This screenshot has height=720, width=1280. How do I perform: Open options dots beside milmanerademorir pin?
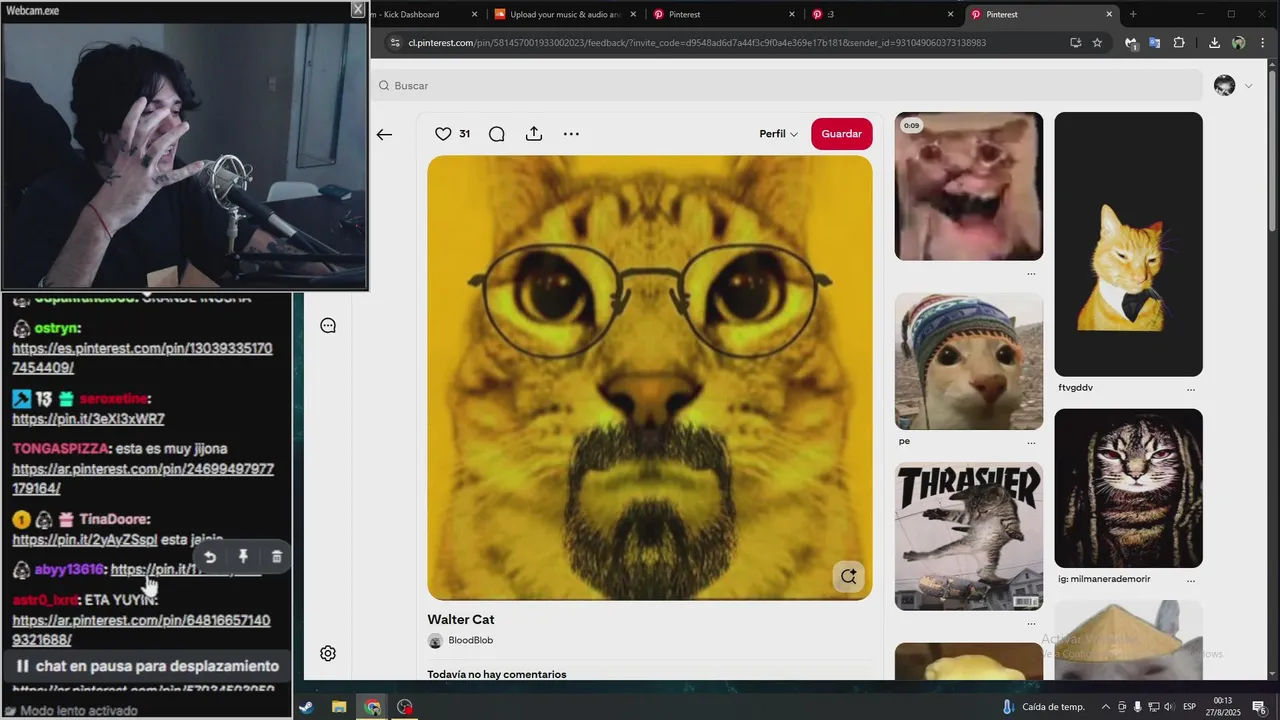point(1190,580)
